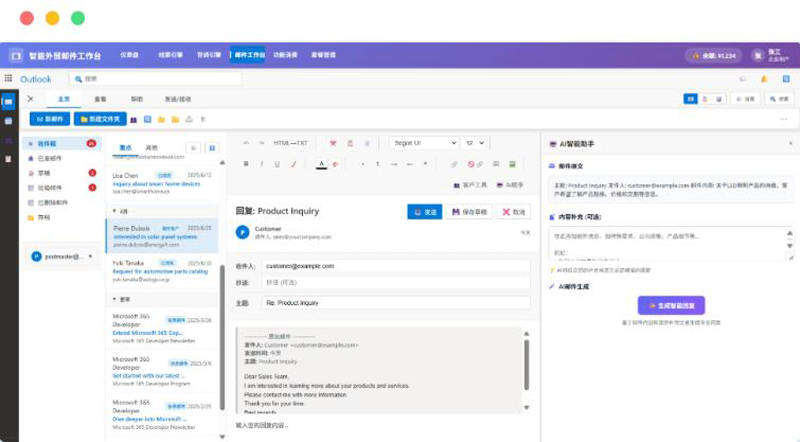800x442 pixels.
Task: Expand the postmaster account selector
Action: pos(62,256)
